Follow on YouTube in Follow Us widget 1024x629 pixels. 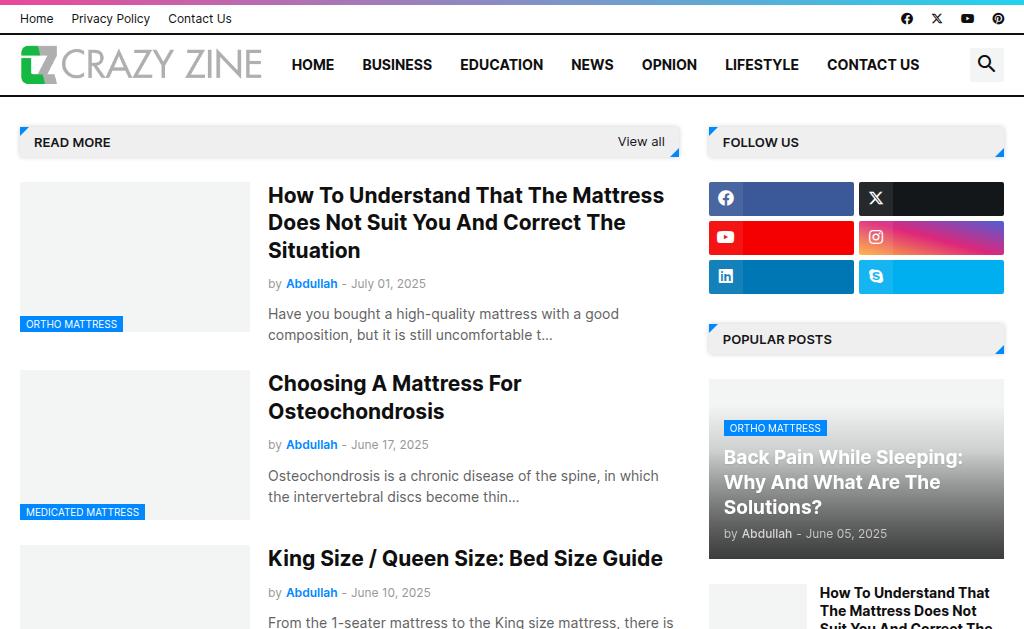click(x=781, y=238)
